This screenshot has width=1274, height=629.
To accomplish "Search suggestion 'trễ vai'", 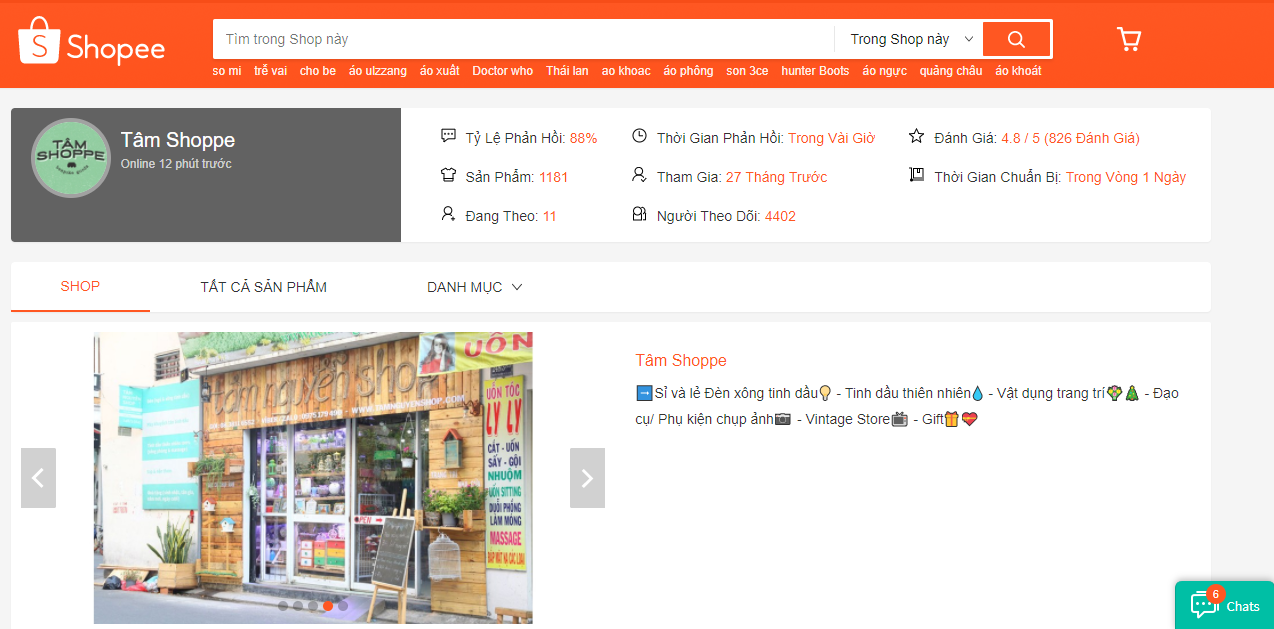I will (271, 71).
